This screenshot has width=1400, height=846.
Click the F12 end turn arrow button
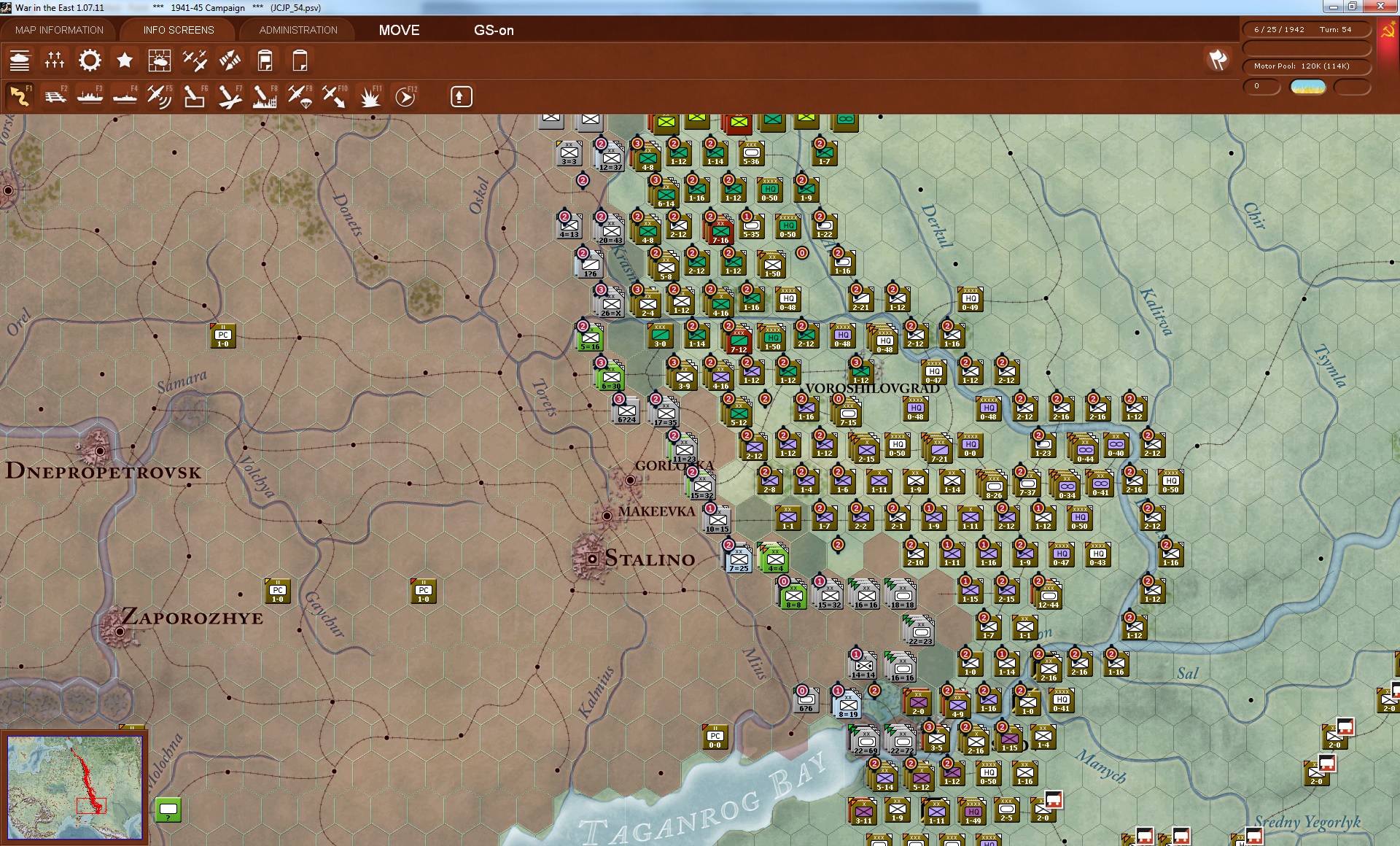coord(405,96)
